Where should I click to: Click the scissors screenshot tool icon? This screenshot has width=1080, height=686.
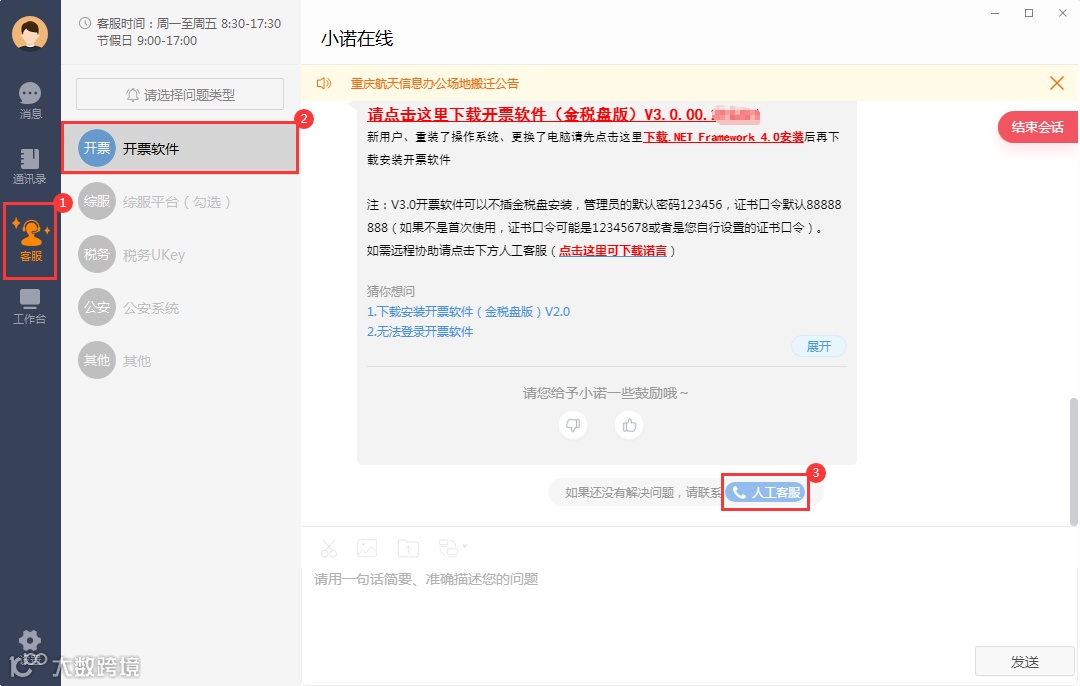point(329,548)
